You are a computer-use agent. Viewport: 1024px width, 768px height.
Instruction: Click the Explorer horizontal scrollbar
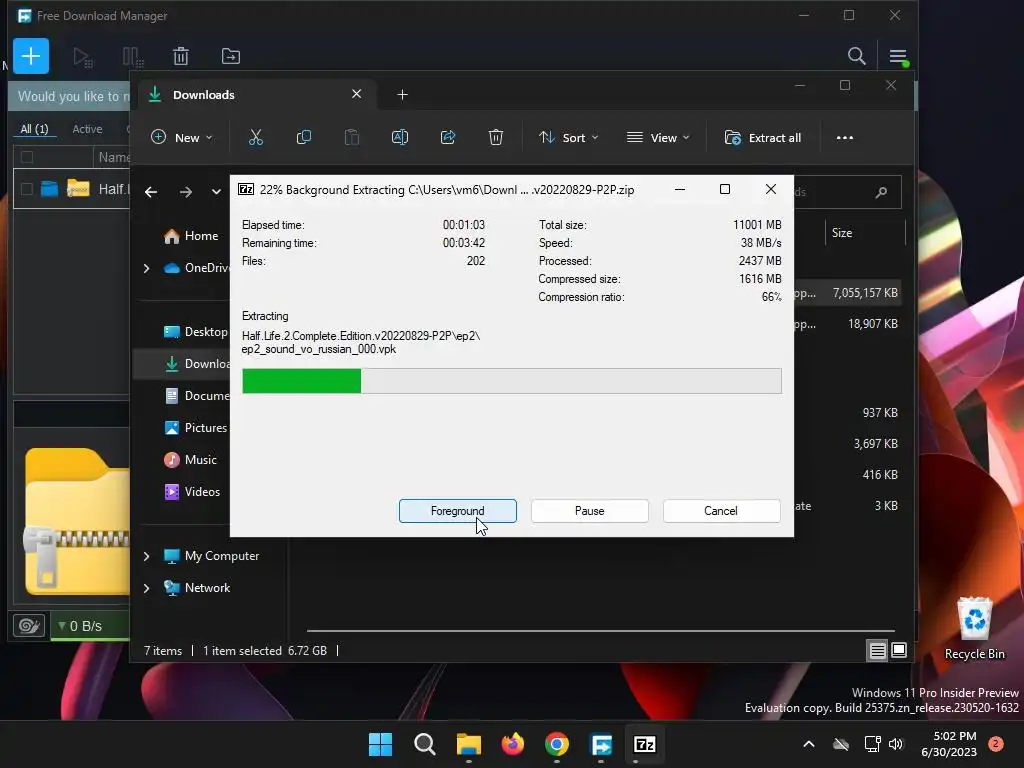(x=600, y=631)
